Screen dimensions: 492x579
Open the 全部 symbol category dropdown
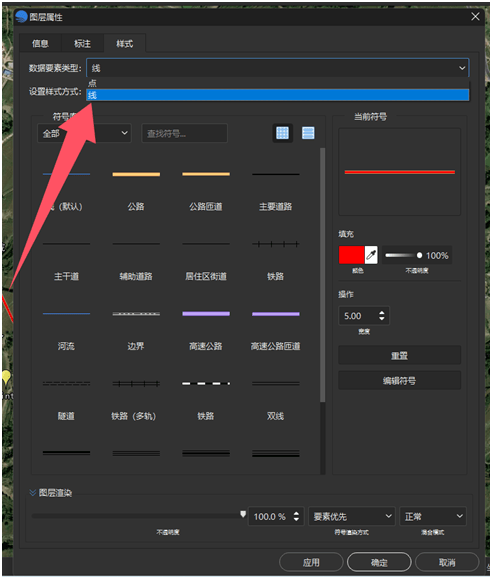point(85,133)
